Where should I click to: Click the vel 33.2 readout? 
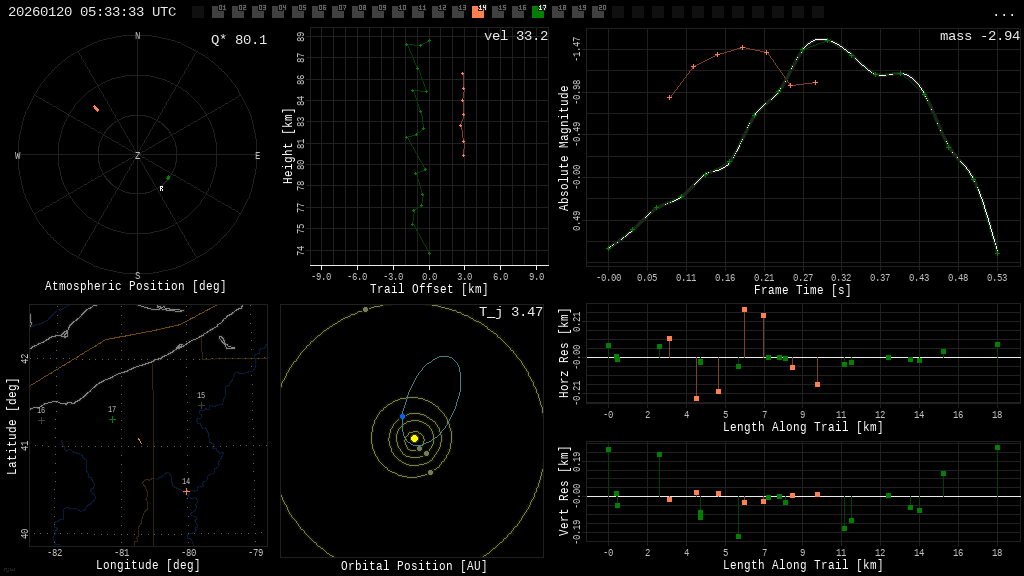[516, 36]
